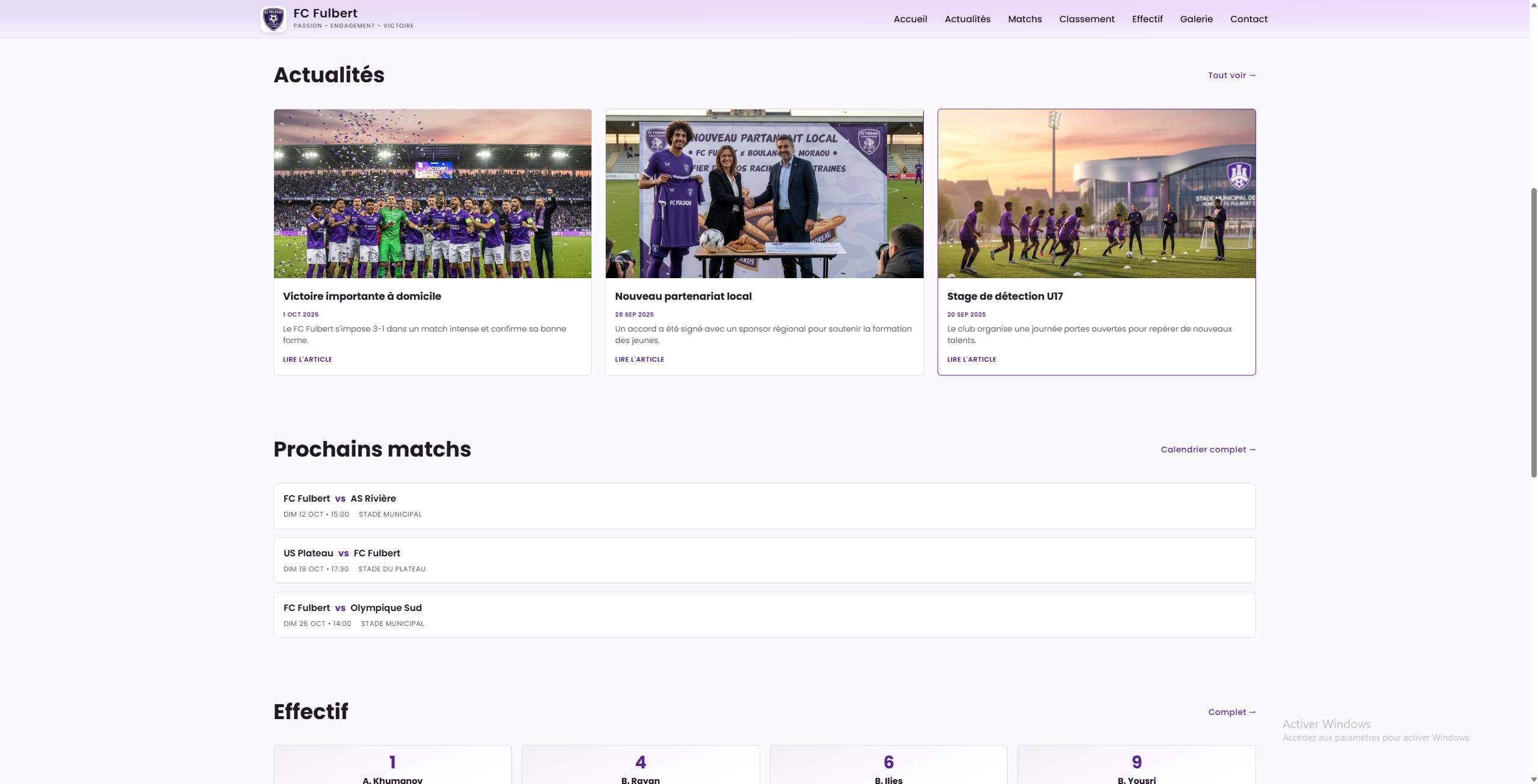Viewport: 1538px width, 784px height.
Task: Open the complete squad via Complet arrow
Action: coord(1231,711)
